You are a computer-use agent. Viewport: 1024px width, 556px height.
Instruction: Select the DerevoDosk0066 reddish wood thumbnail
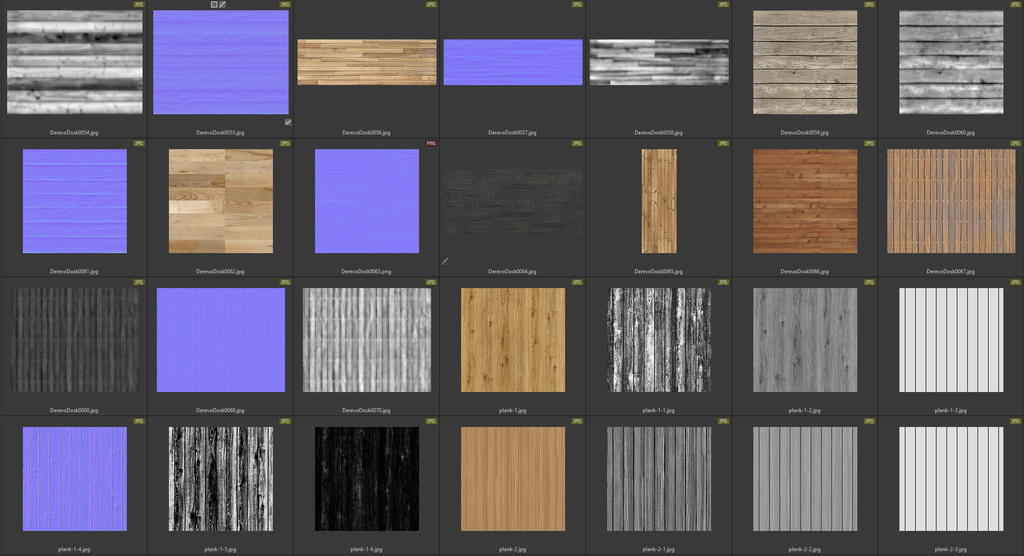(x=805, y=202)
